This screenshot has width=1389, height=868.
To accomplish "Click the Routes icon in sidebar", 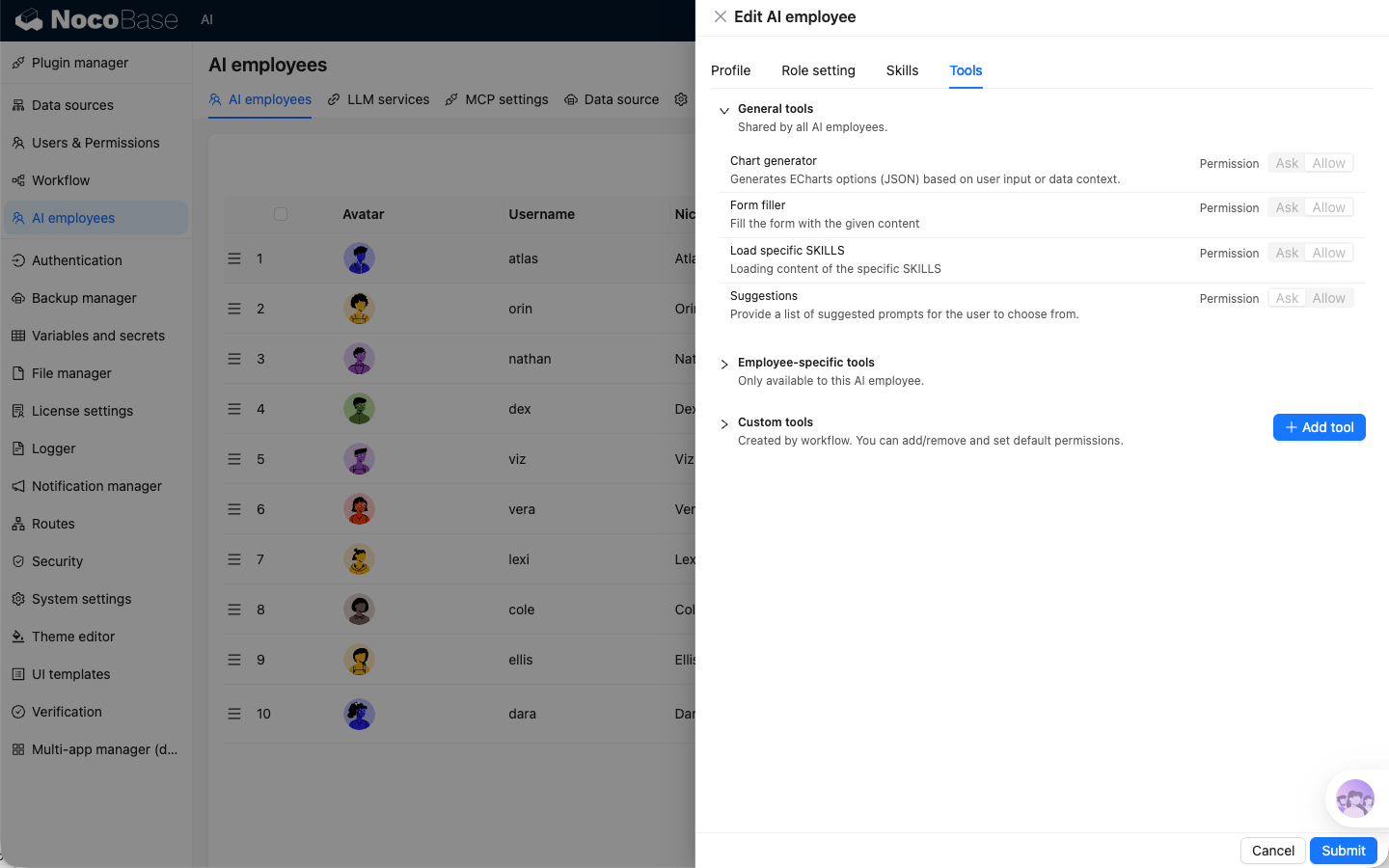I will (x=18, y=524).
